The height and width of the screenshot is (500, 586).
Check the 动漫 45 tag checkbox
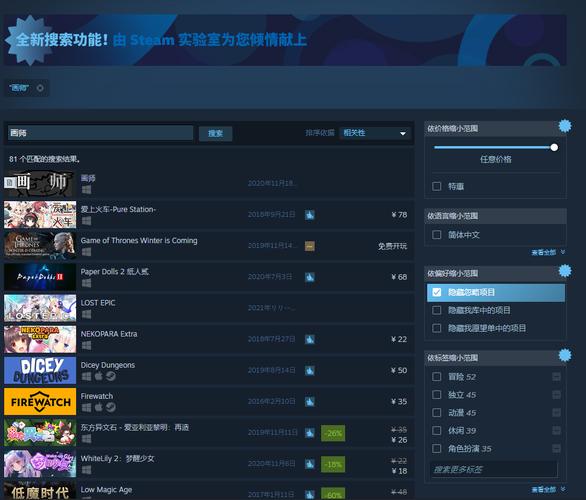coord(436,413)
